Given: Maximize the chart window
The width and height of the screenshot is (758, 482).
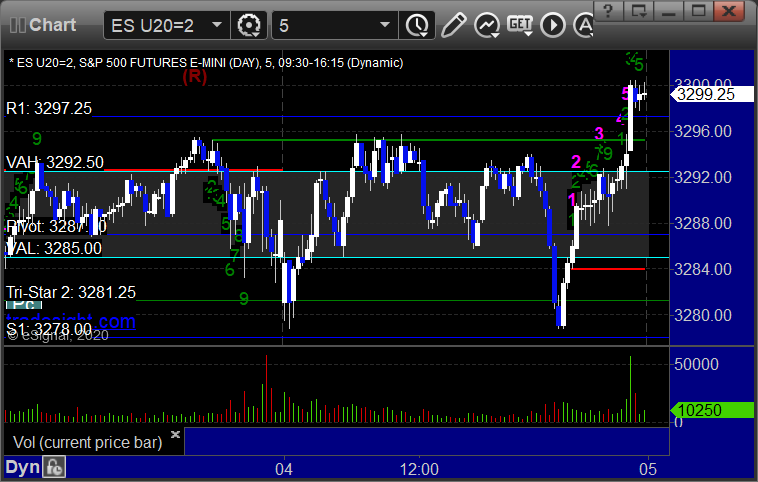Looking at the screenshot, I should (x=698, y=11).
